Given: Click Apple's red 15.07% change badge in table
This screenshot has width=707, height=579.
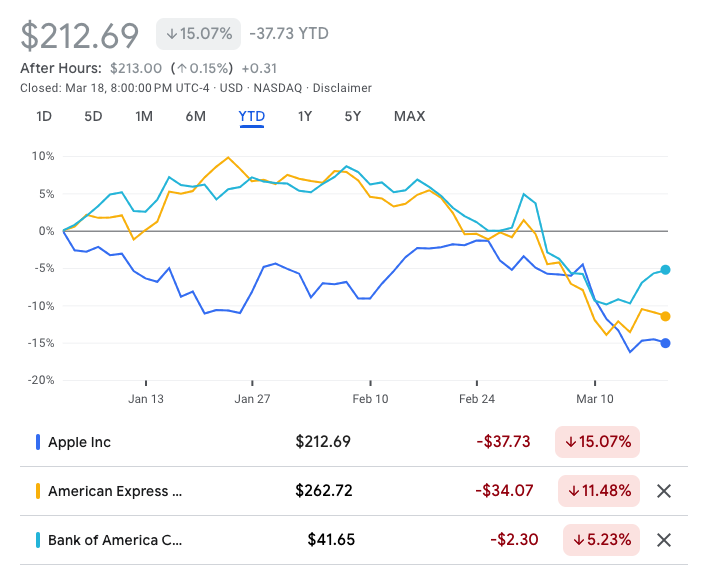Looking at the screenshot, I should coord(597,442).
